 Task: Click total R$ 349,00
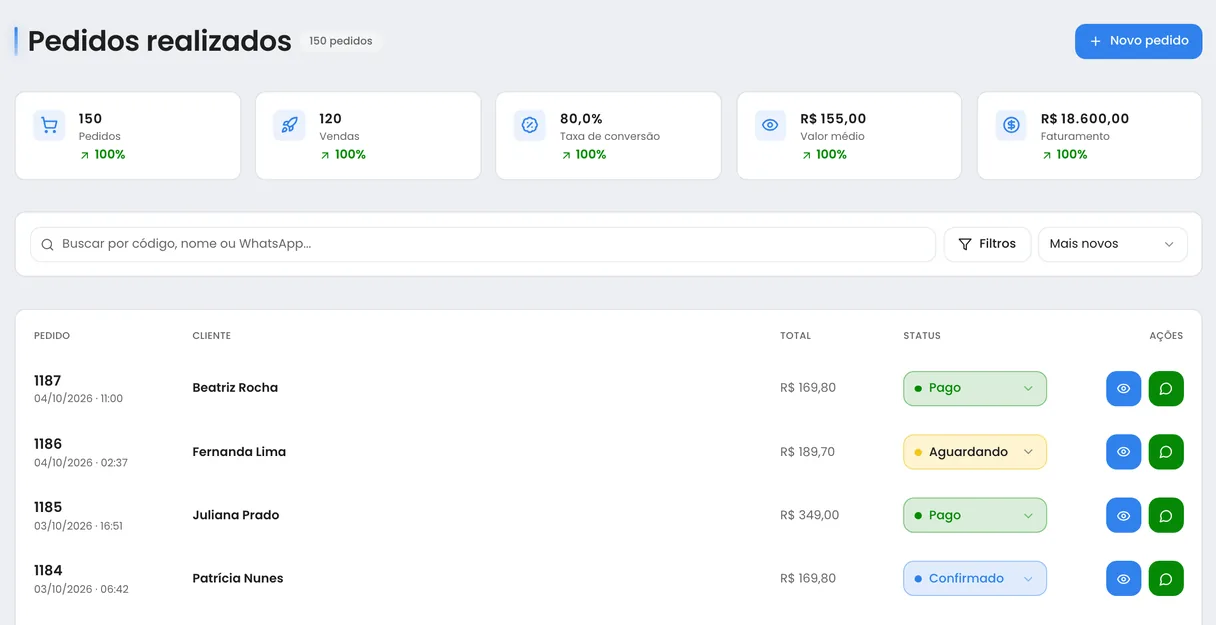810,515
